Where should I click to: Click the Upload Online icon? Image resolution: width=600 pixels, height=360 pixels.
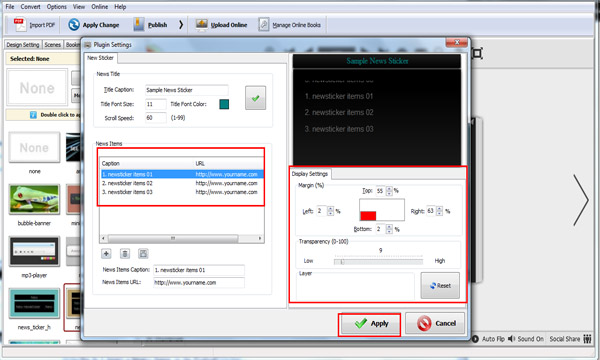201,24
